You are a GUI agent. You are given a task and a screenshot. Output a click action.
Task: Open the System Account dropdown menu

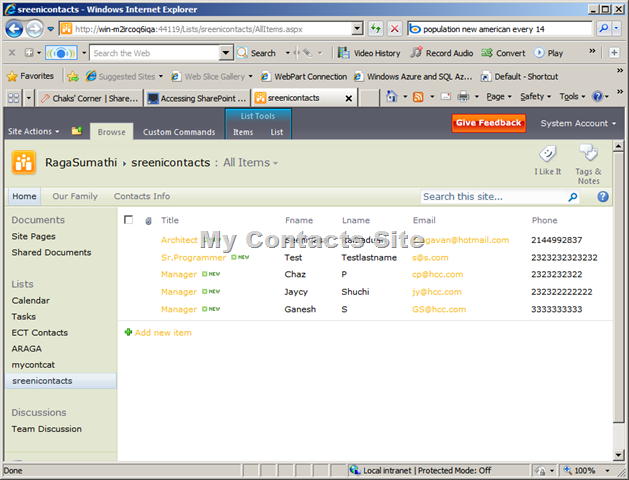pos(578,123)
